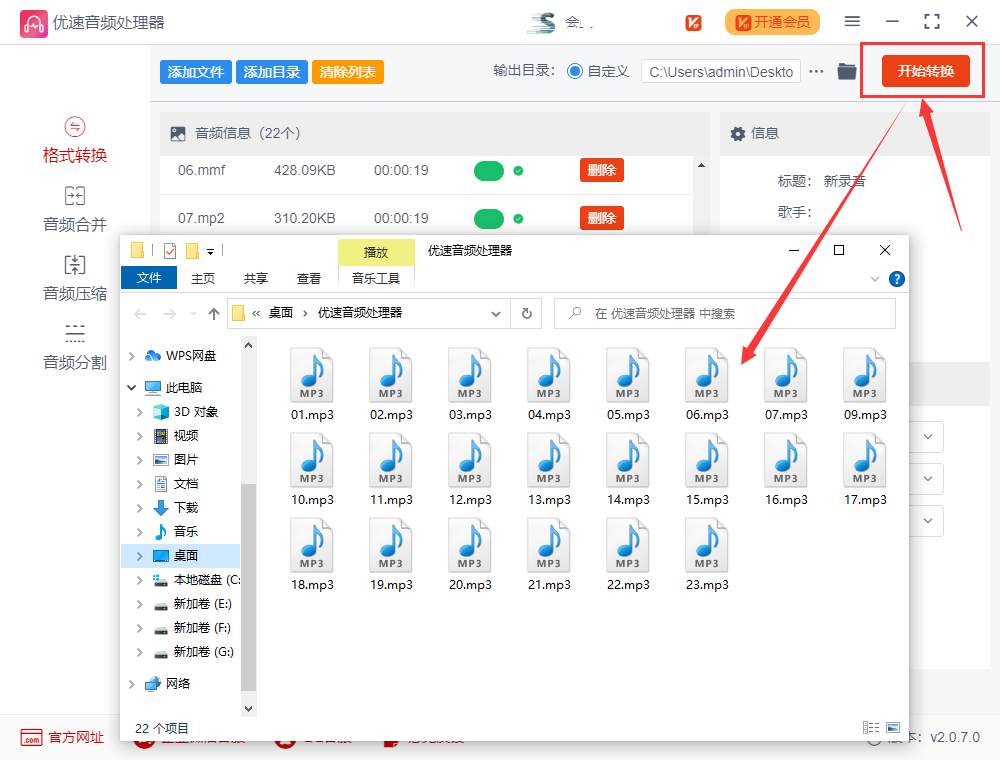Click 添加目录 to add a folder
The width and height of the screenshot is (1000, 760).
click(272, 72)
